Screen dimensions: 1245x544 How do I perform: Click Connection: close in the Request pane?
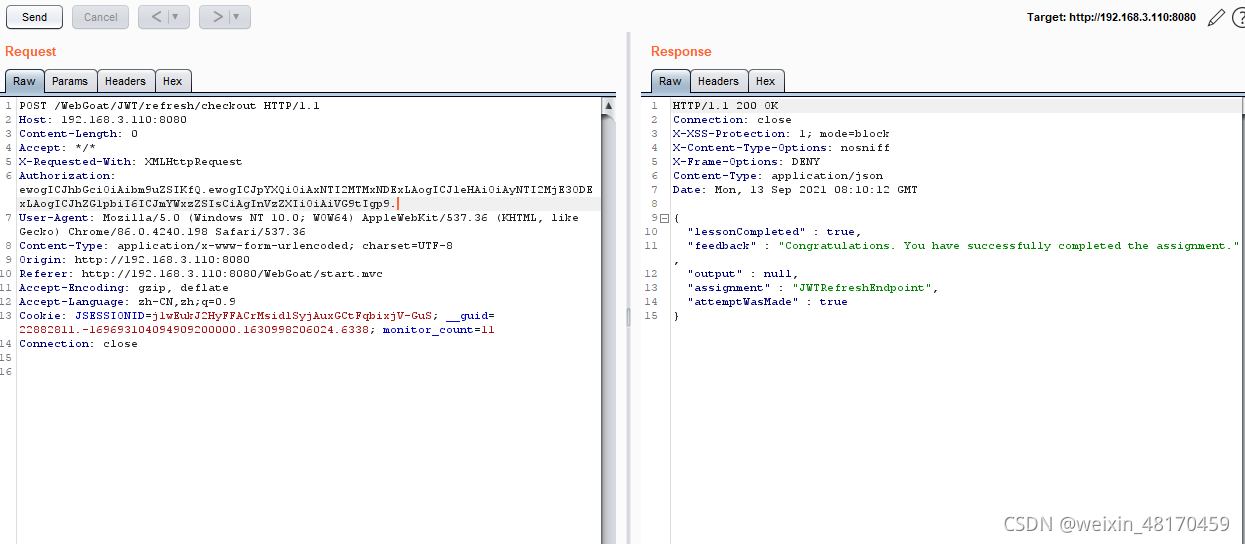78,344
